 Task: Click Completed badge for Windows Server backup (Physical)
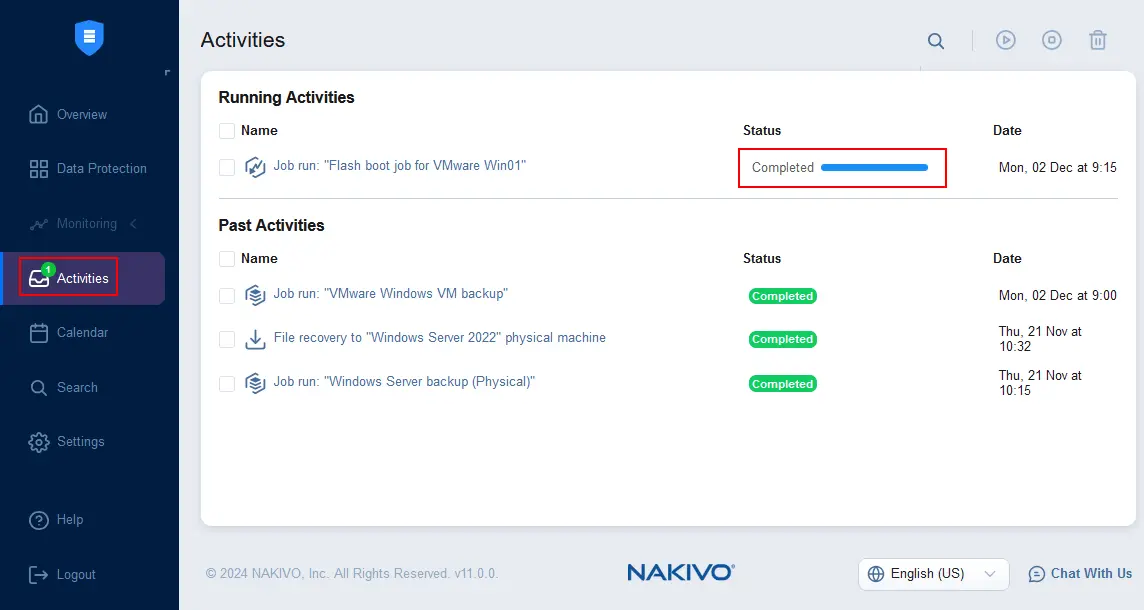783,384
